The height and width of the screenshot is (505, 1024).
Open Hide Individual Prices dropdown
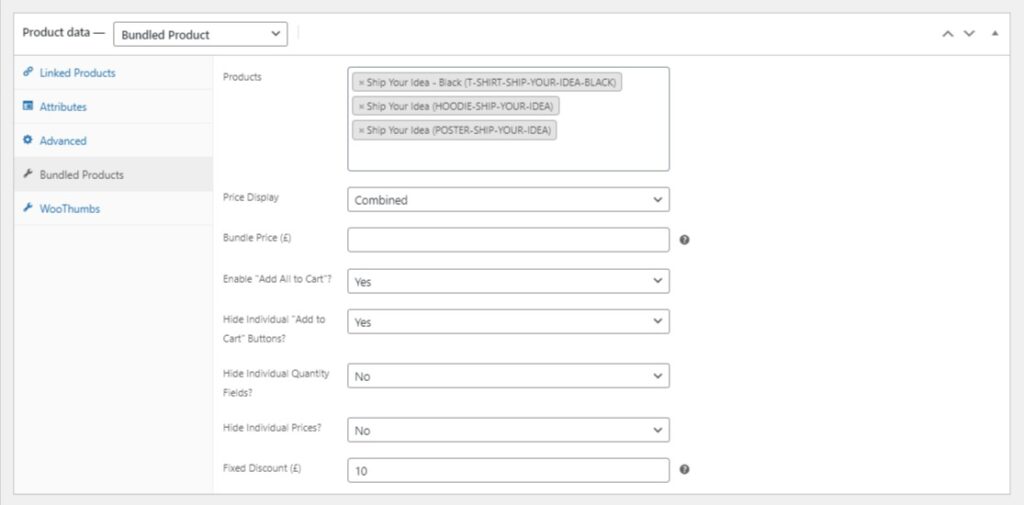[x=508, y=431]
